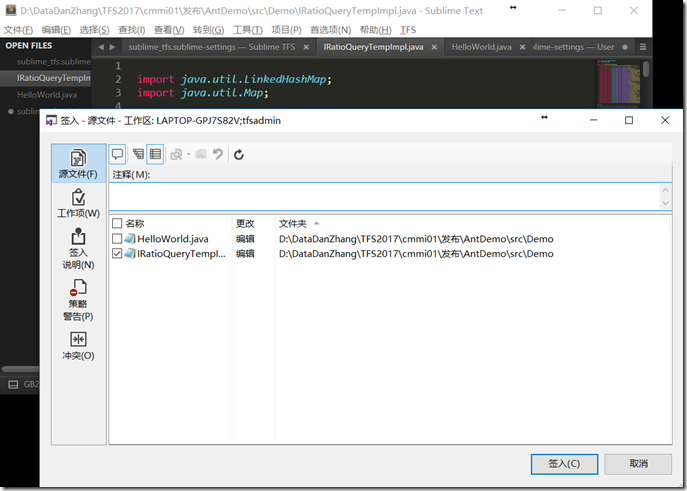687x491 pixels.
Task: Click the Sublime minimap thumbnail
Action: click(x=618, y=83)
